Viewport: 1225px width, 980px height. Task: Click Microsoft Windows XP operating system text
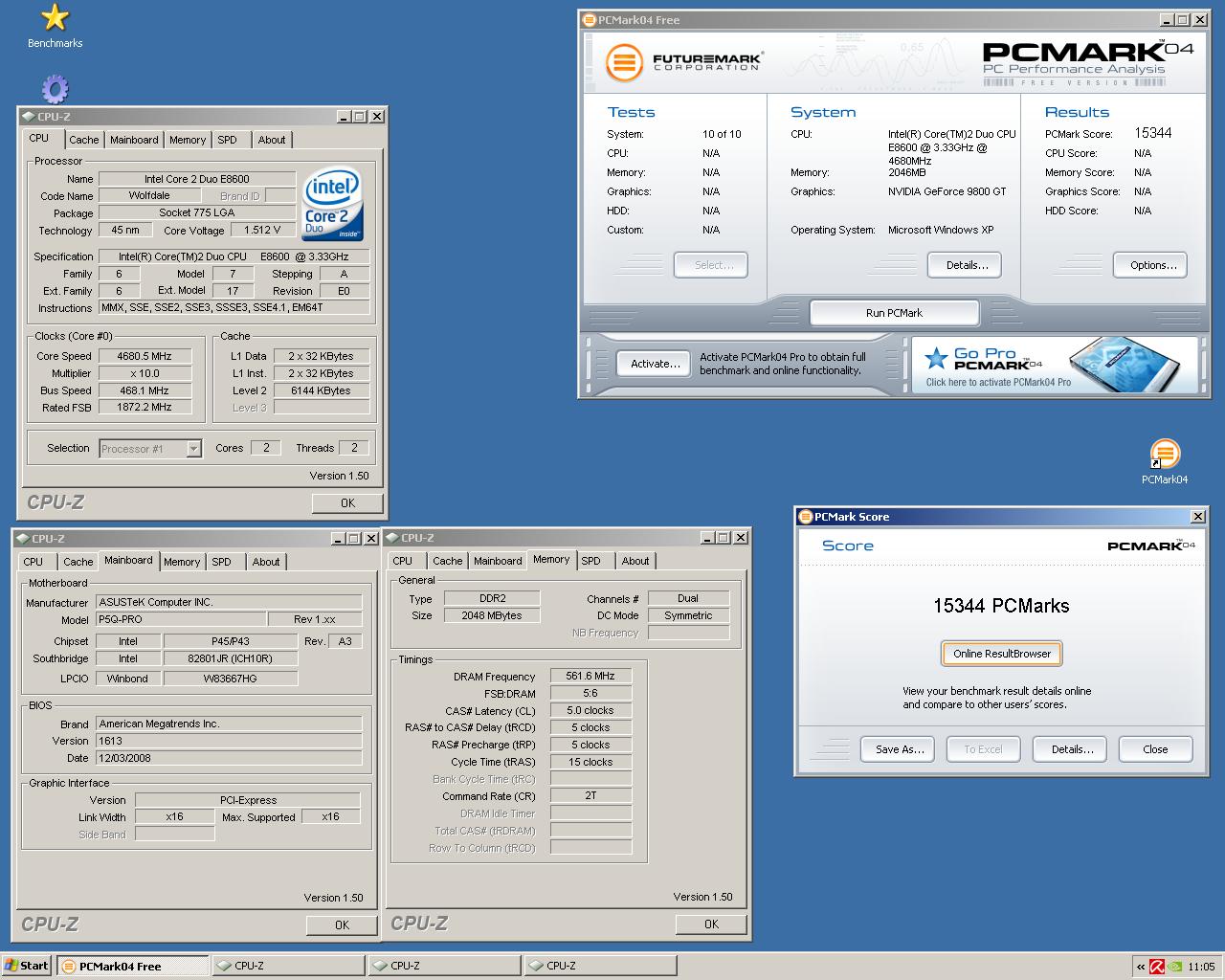click(941, 230)
